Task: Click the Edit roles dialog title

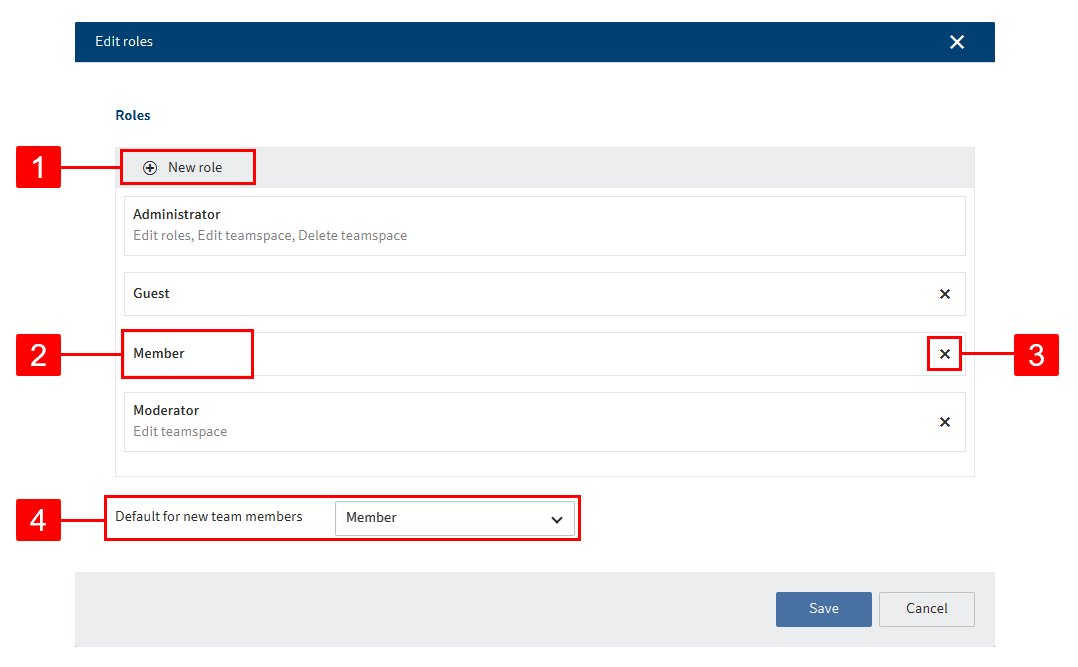Action: pyautogui.click(x=124, y=42)
